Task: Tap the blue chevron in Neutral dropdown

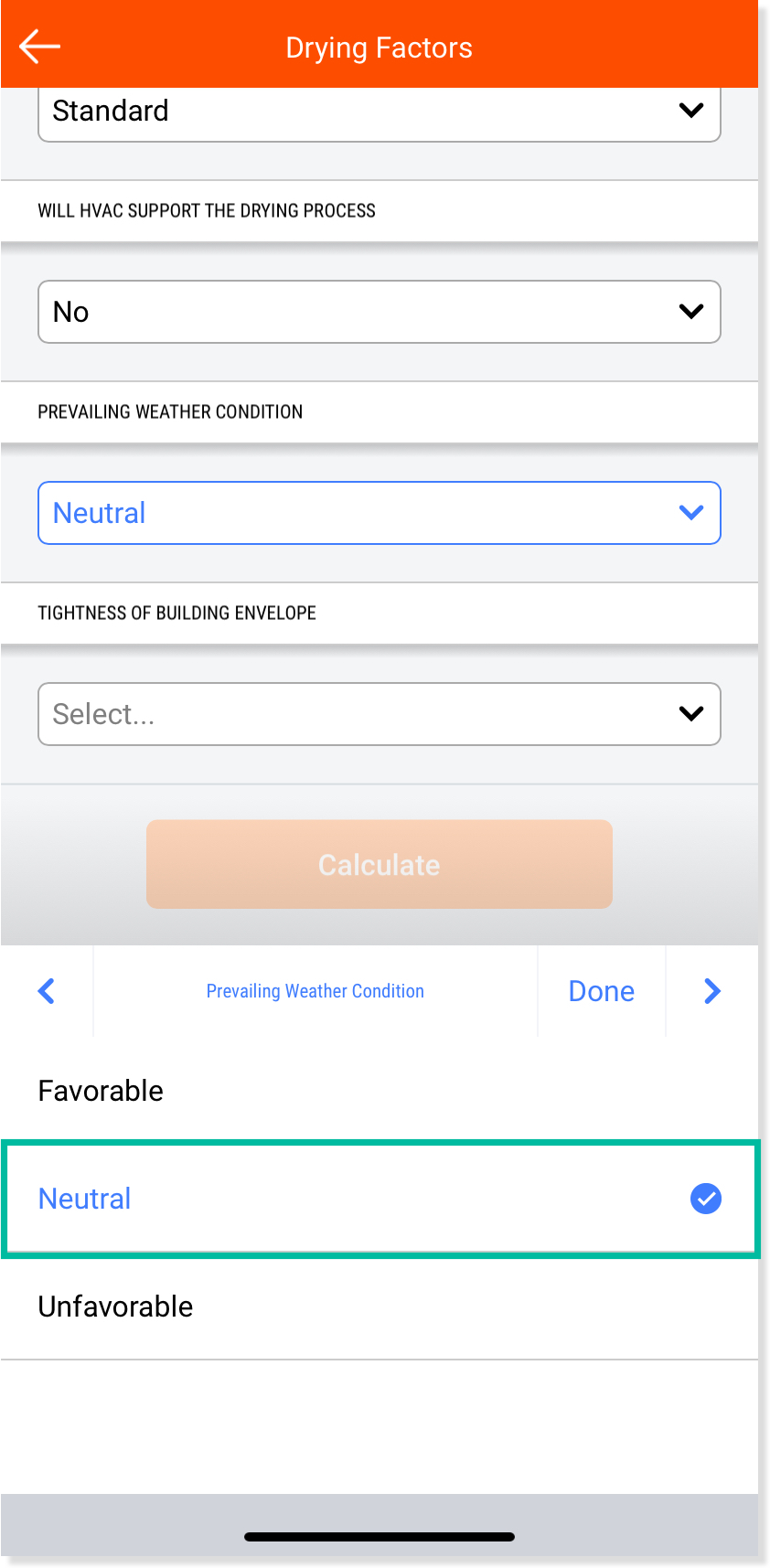Action: 691,513
